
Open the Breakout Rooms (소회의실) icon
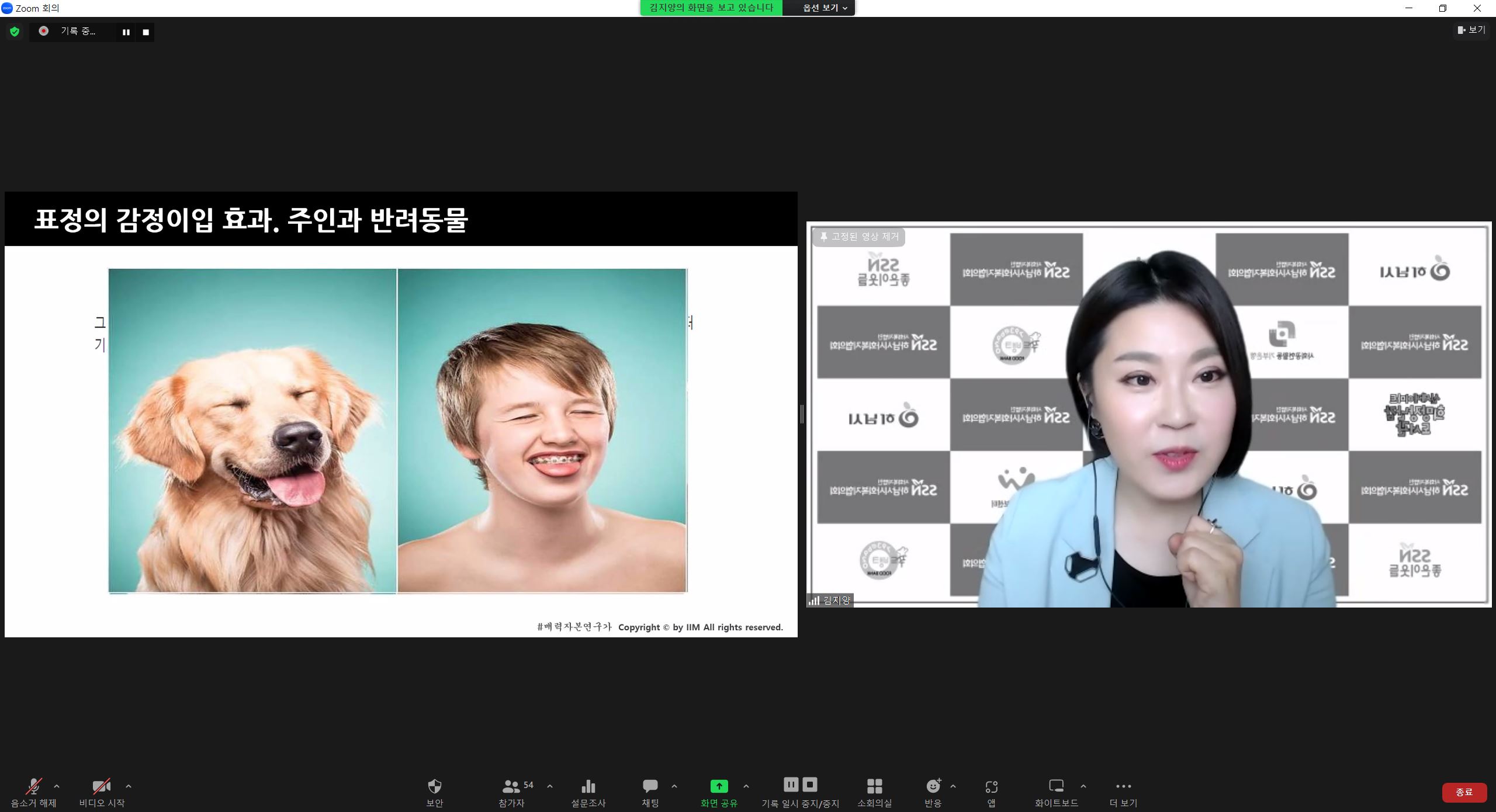874,786
